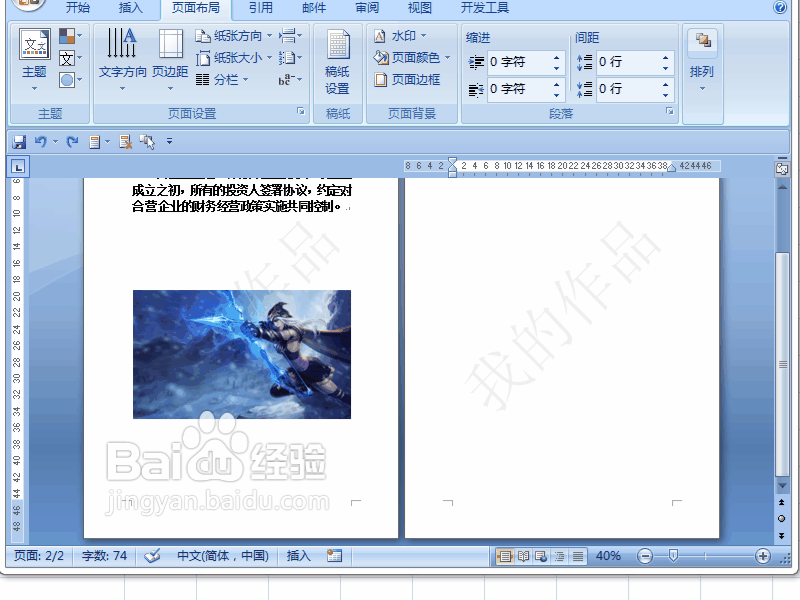Screen dimensions: 800x600
Task: Click macro recording status icon
Action: pos(335,556)
